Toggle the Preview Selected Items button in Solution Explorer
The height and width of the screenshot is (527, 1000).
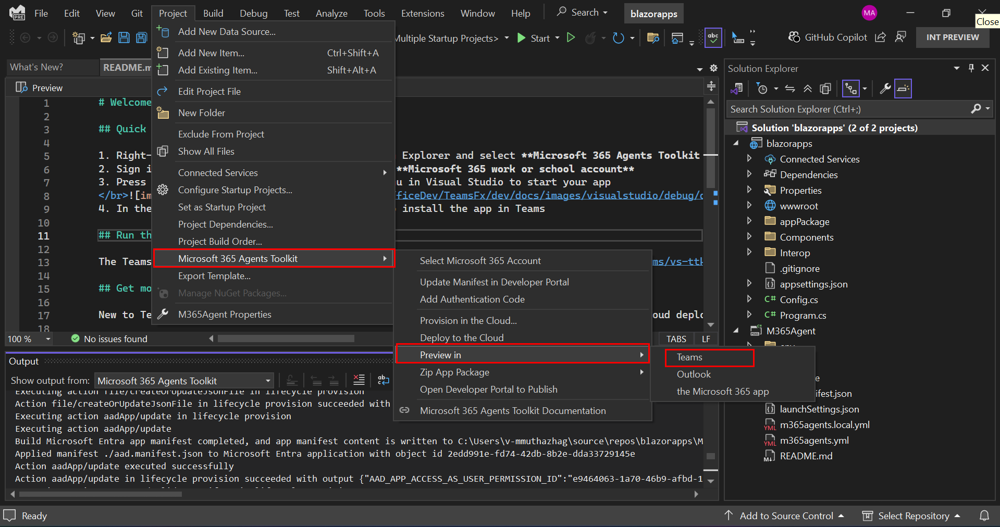903,89
